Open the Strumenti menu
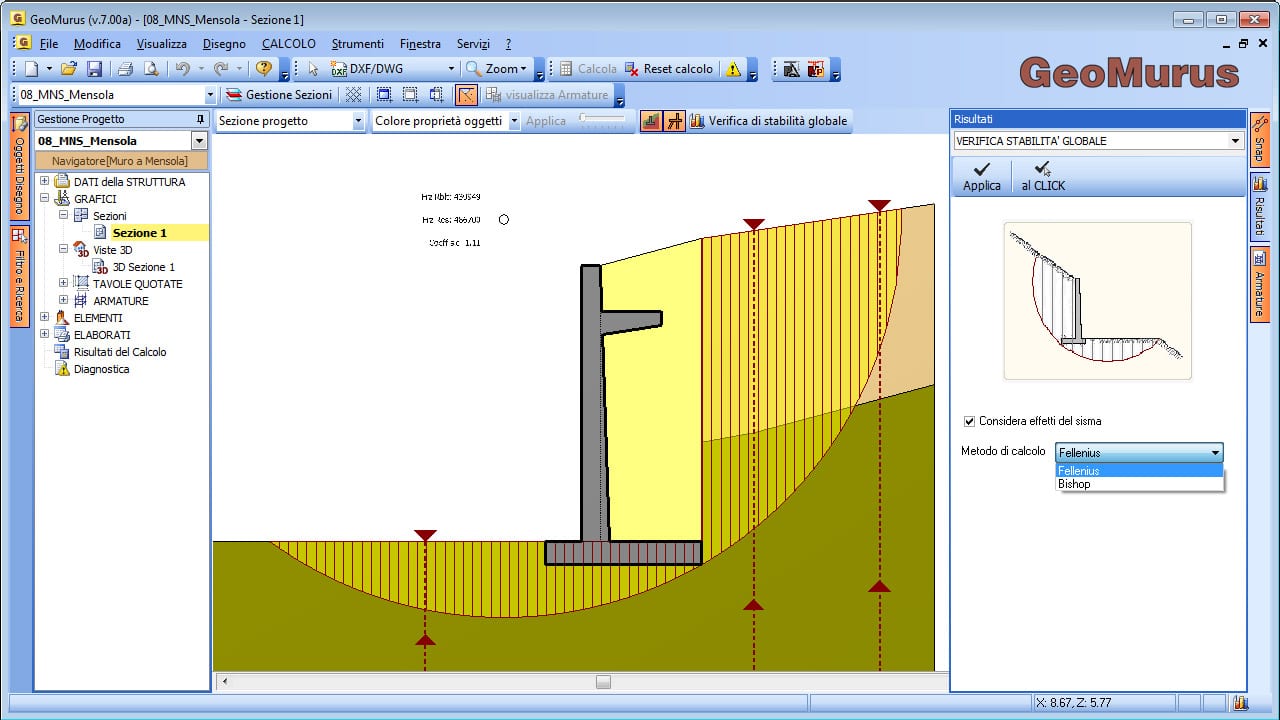1280x720 pixels. tap(358, 44)
